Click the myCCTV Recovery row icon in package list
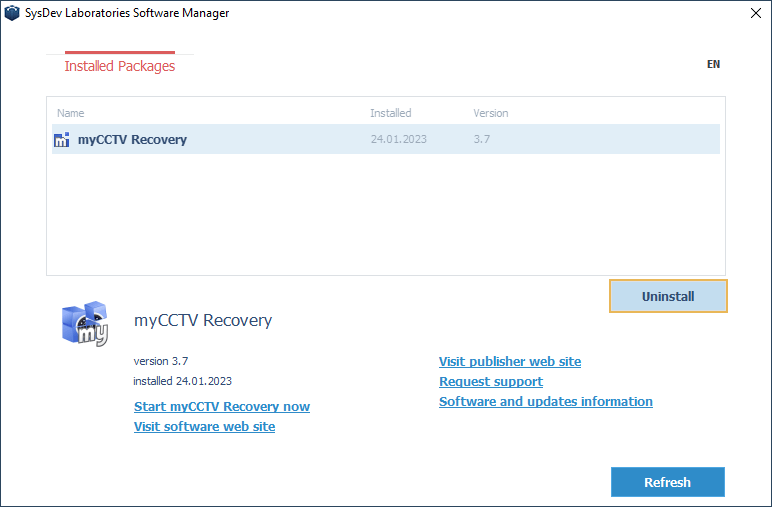The image size is (772, 507). (x=62, y=140)
